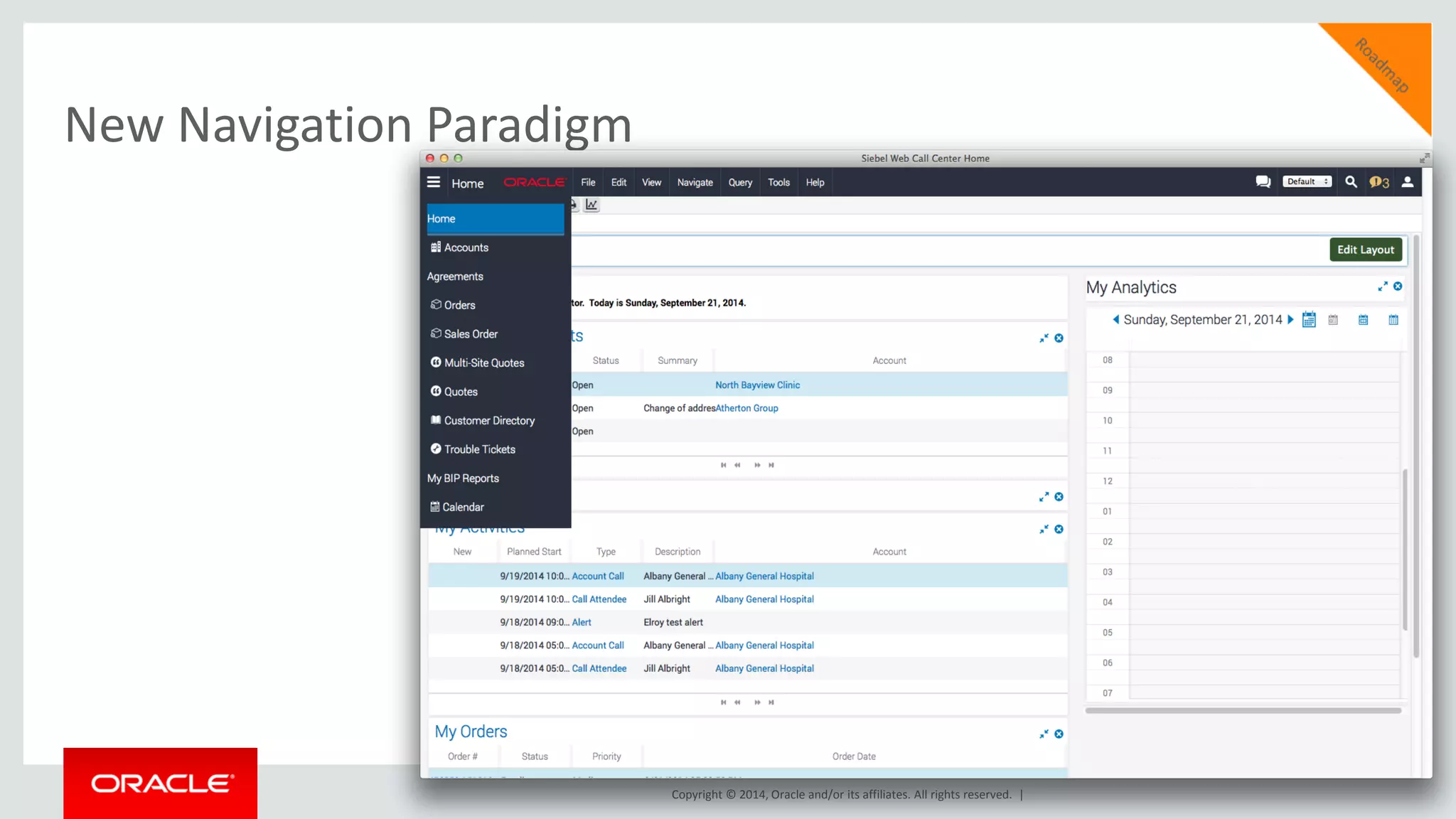
Task: Close the My Analytics panel
Action: [x=1398, y=287]
